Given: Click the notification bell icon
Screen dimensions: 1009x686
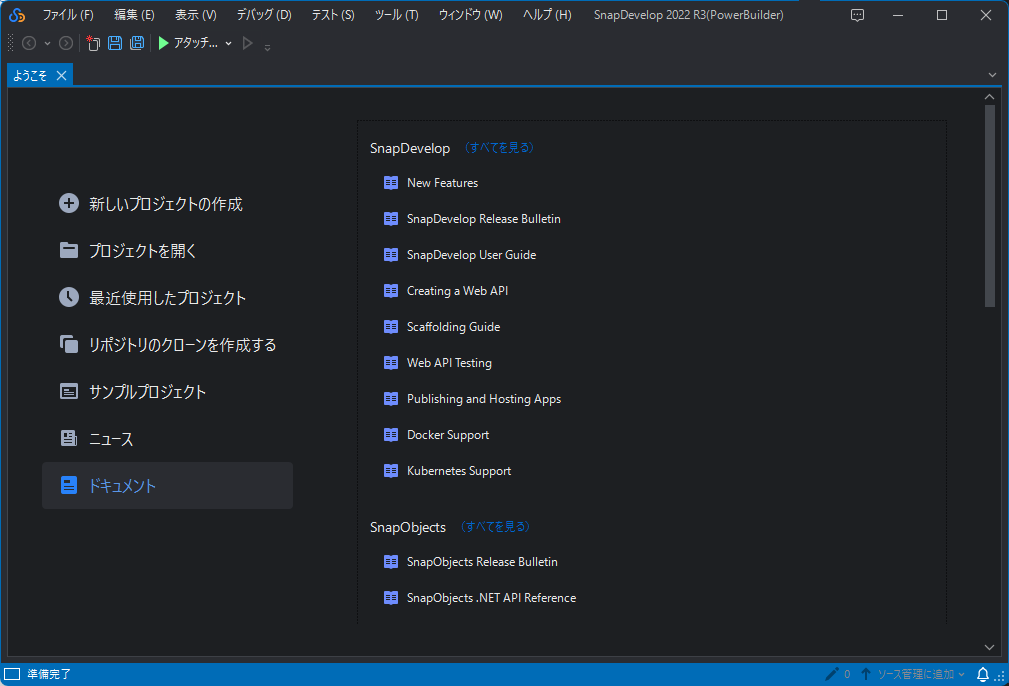Looking at the screenshot, I should [x=983, y=674].
